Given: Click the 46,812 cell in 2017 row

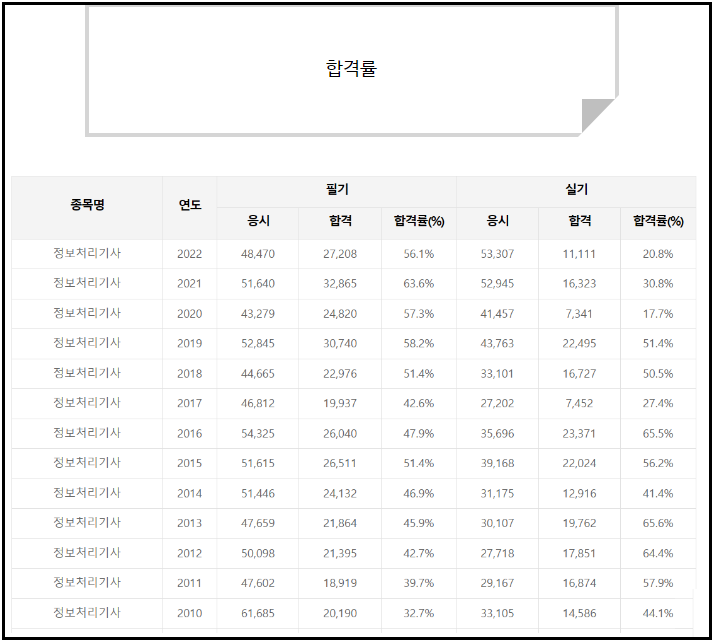Looking at the screenshot, I should click(x=258, y=403).
